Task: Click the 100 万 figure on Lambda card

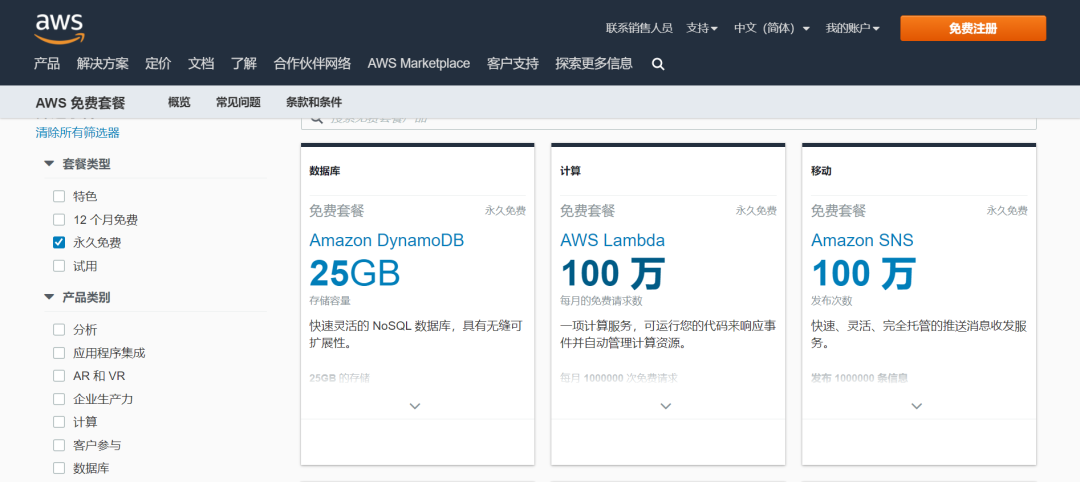Action: [612, 273]
